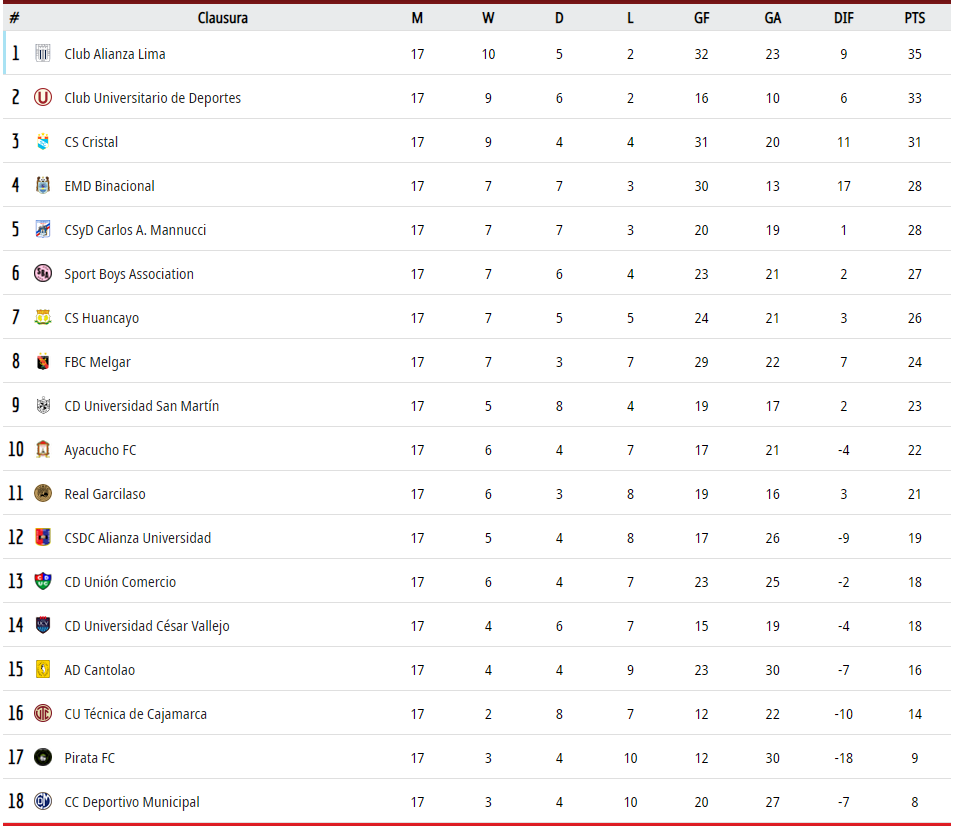This screenshot has height=826, width=953.
Task: Click the CS Cristal team badge
Action: (x=43, y=142)
